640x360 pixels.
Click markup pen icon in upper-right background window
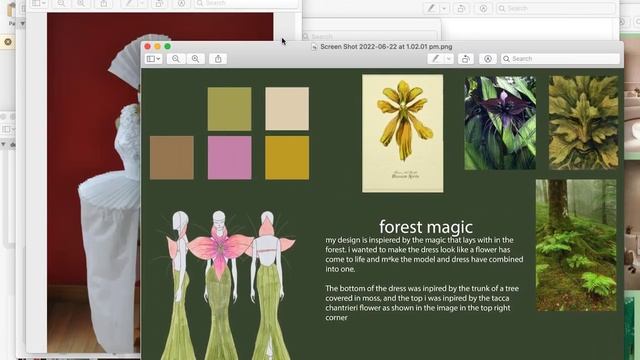[x=431, y=8]
